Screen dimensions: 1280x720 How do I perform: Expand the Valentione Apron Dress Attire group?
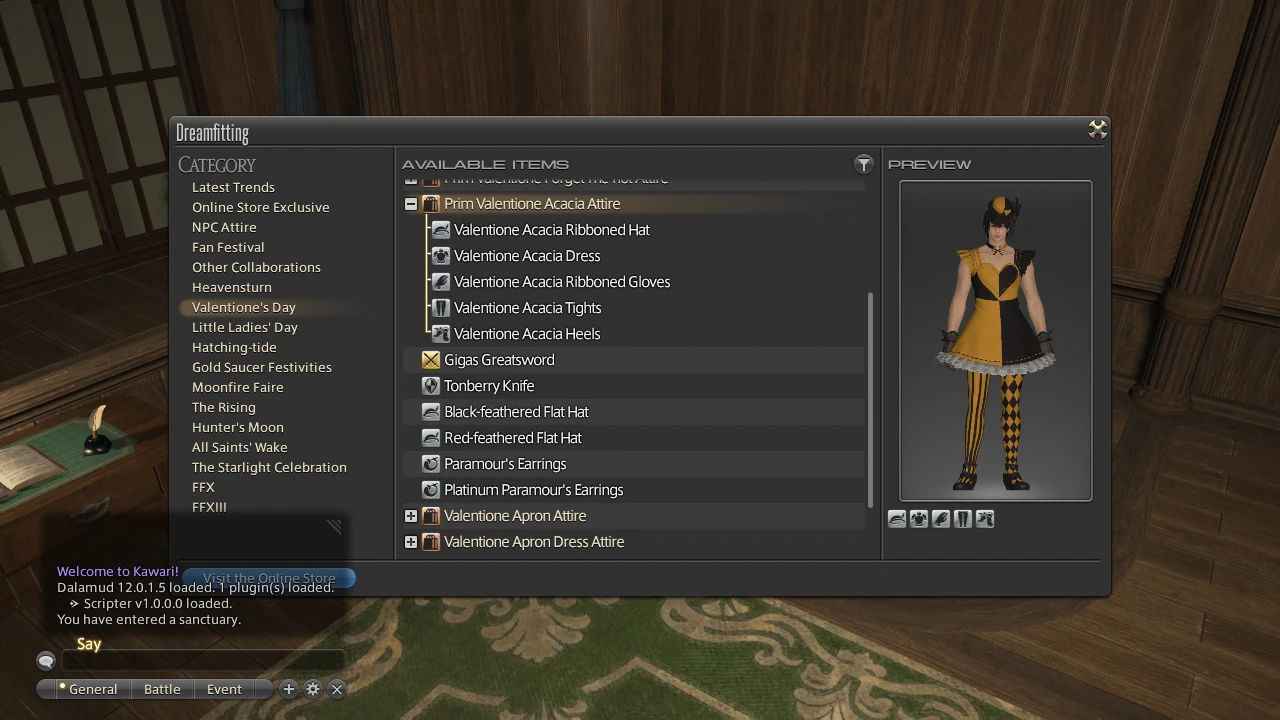[411, 542]
